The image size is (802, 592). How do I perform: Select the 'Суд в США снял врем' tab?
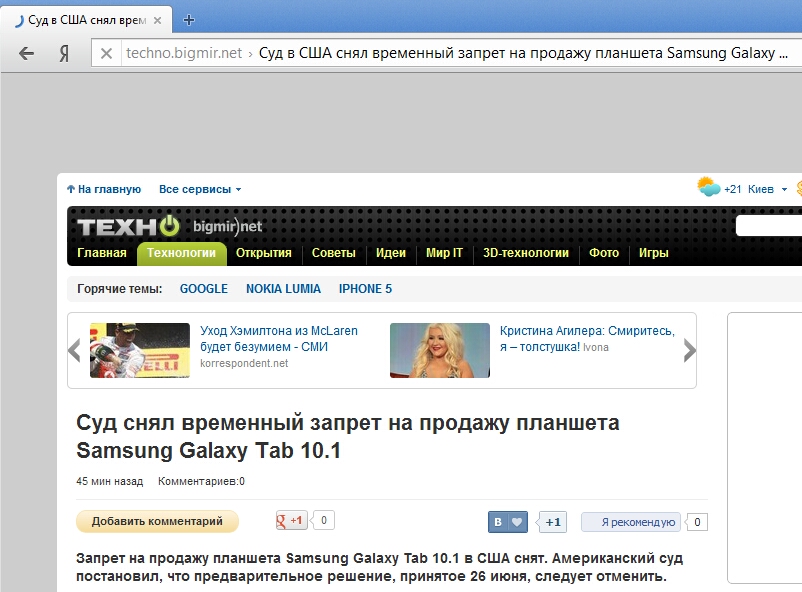(87, 20)
